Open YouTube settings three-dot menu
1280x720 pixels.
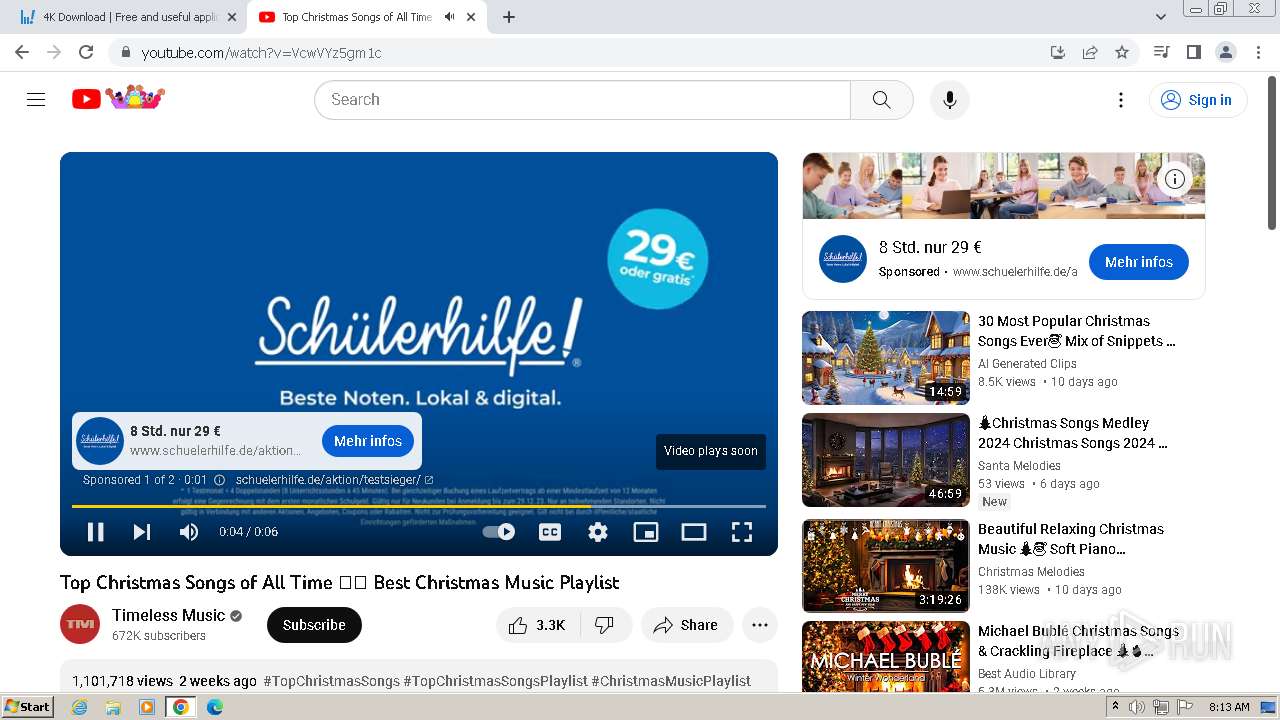point(1121,99)
